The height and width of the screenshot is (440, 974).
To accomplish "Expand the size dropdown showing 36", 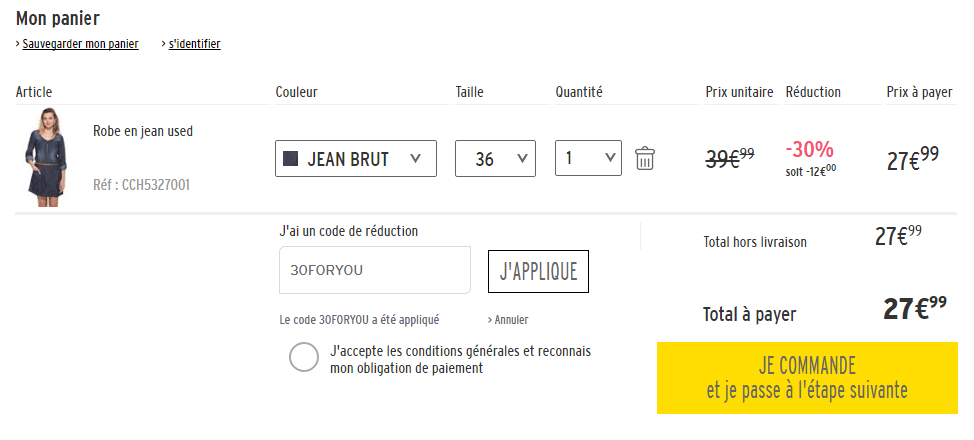I will click(x=495, y=158).
